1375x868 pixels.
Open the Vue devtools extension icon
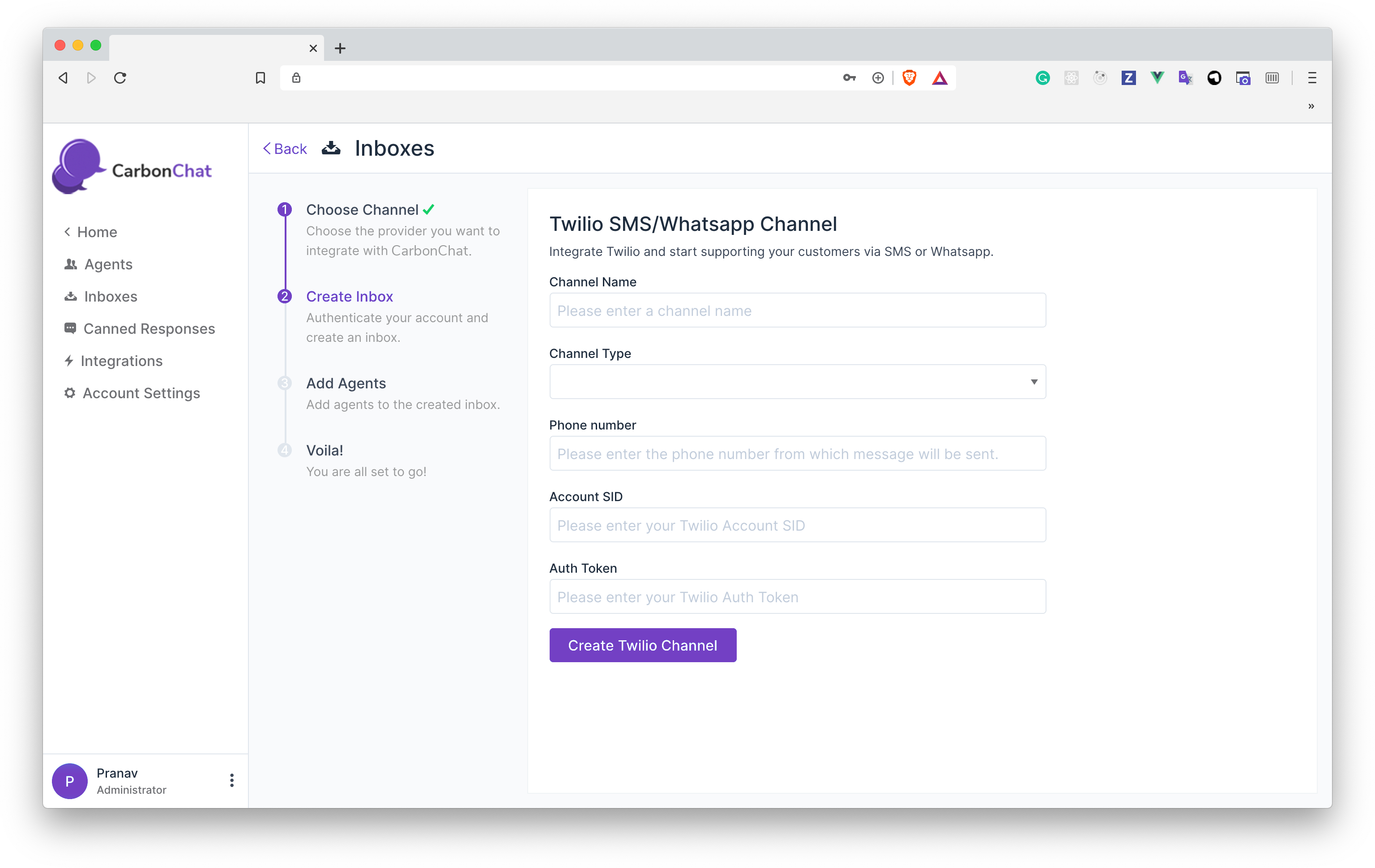1157,77
